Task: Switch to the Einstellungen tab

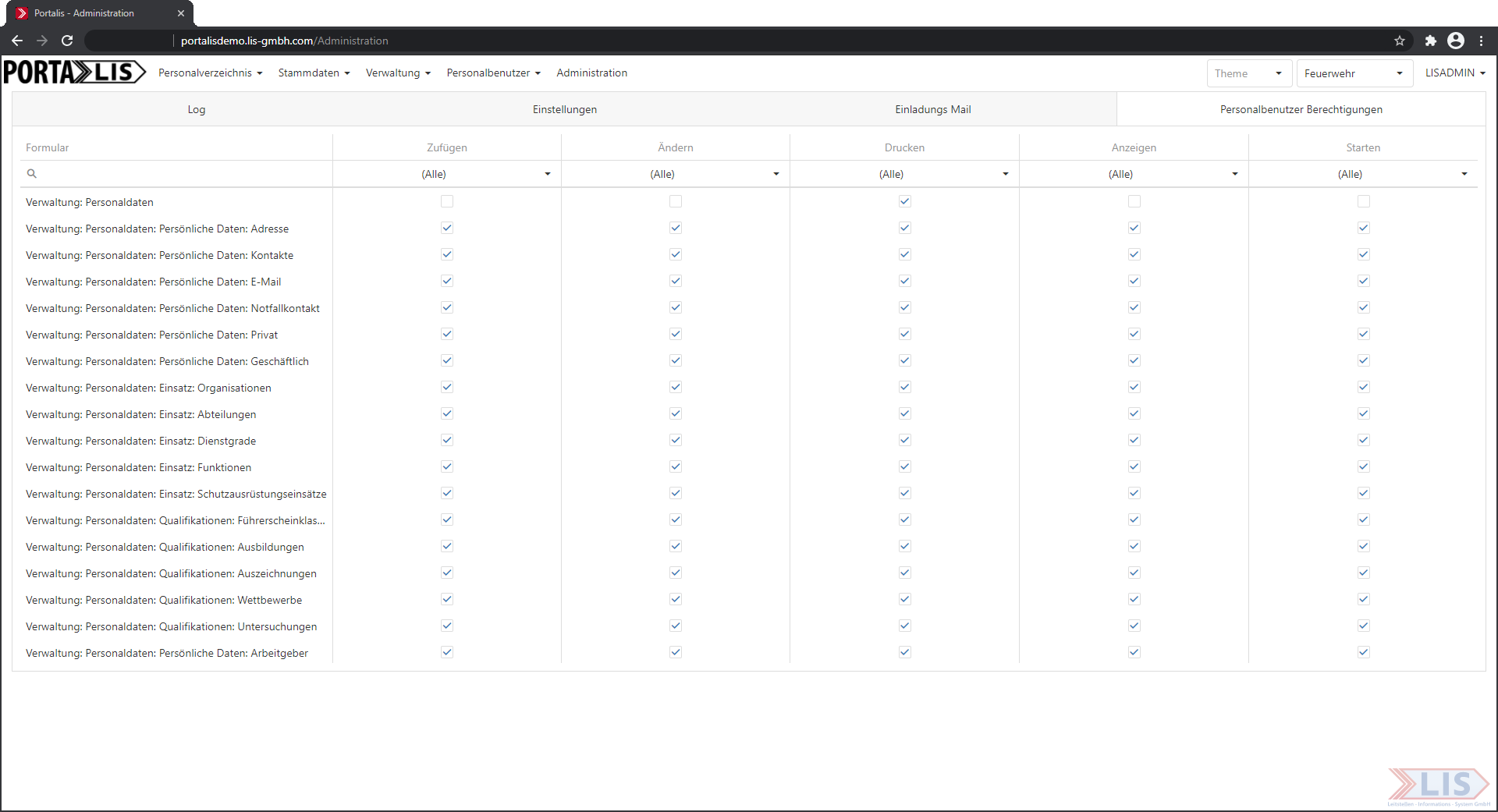Action: 565,109
